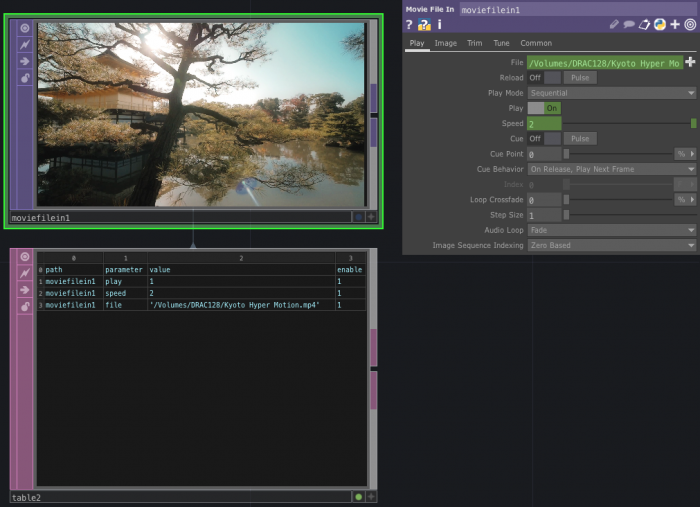Viewport: 700px width, 507px height.
Task: Click the Python help icon
Action: (x=424, y=24)
